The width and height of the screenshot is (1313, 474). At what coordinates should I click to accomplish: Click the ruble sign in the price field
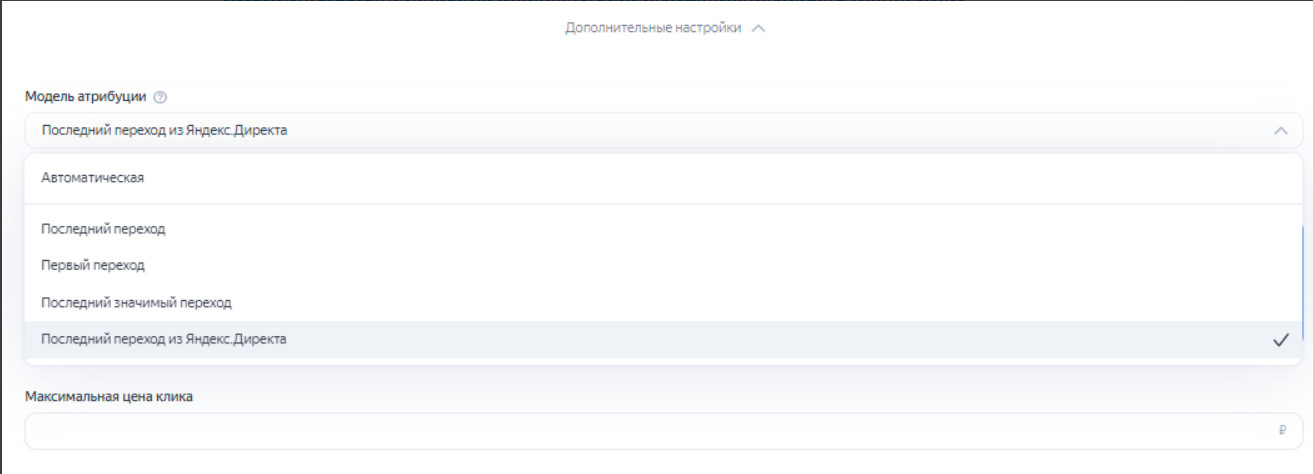[1281, 430]
